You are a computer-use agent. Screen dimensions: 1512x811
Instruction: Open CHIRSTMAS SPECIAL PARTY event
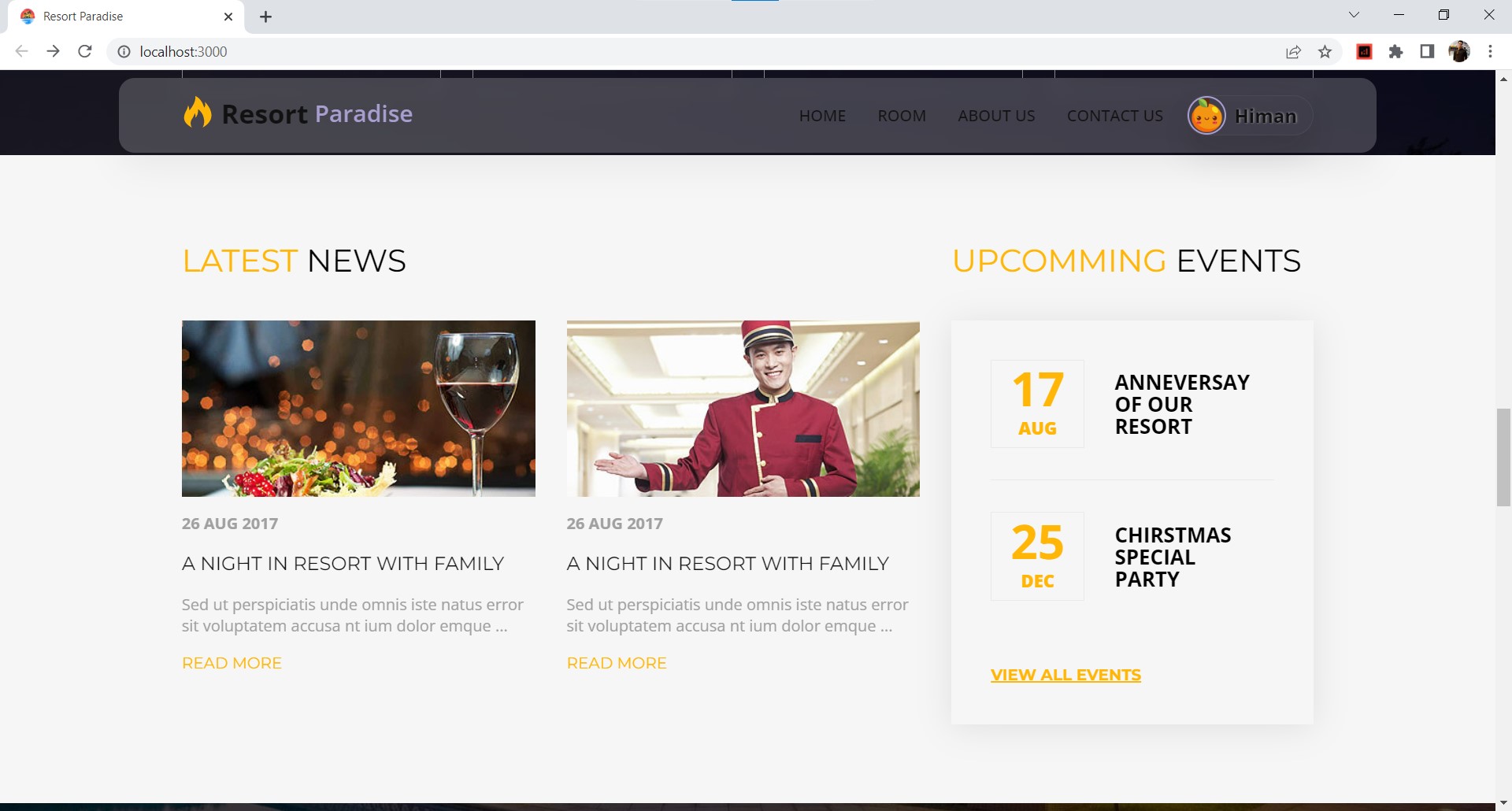pyautogui.click(x=1173, y=557)
